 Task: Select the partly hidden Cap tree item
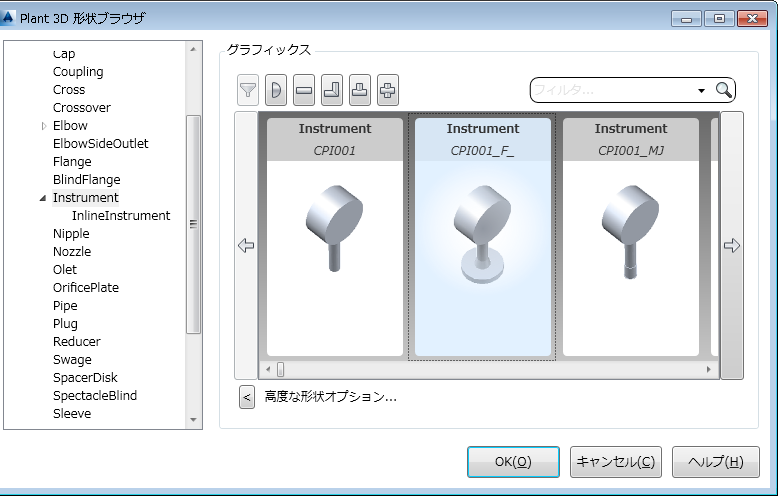click(x=64, y=54)
